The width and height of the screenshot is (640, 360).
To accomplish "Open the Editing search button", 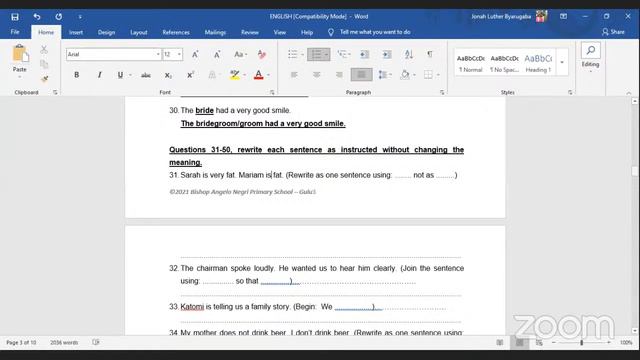I will coord(590,57).
